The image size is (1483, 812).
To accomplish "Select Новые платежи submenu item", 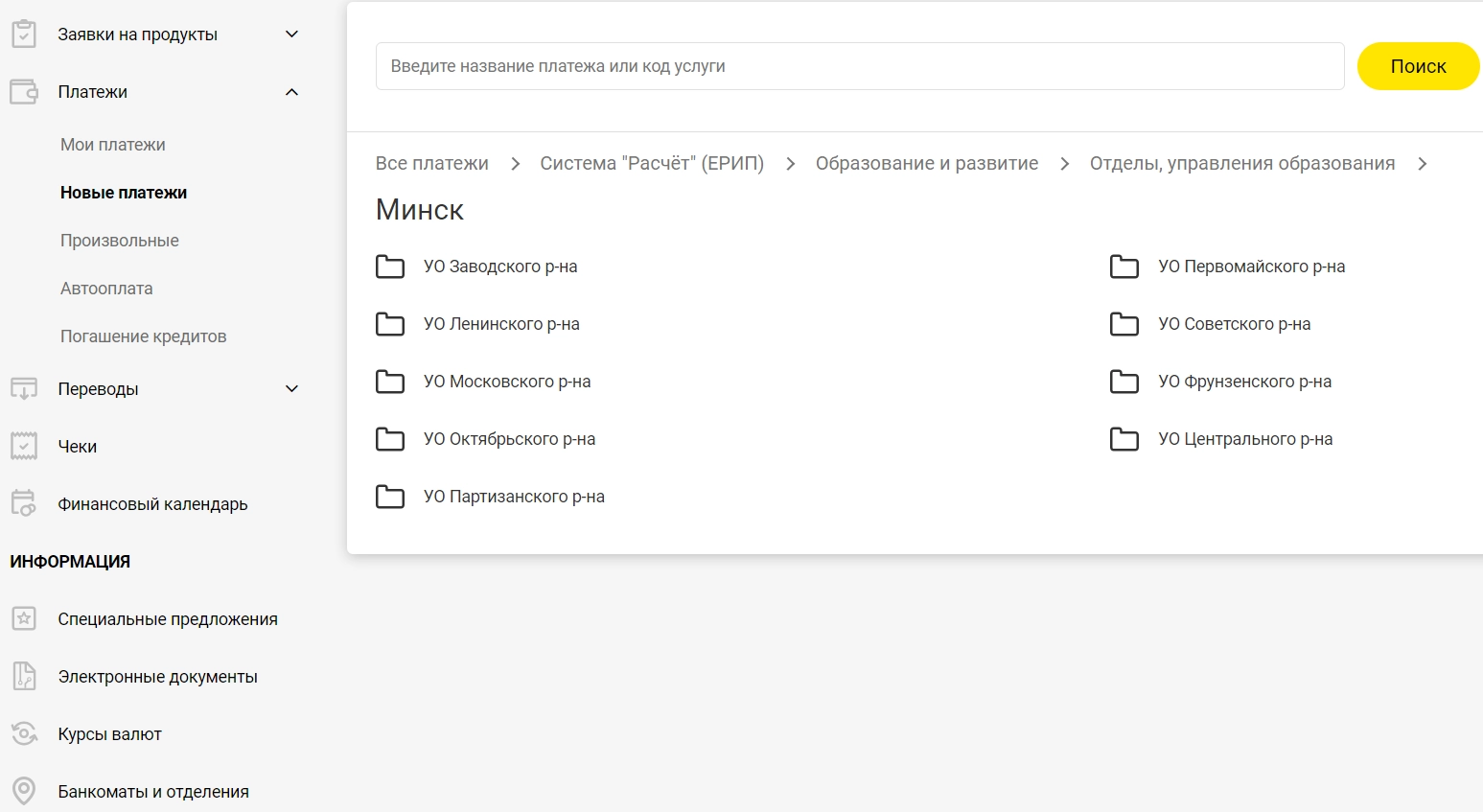I will (x=124, y=193).
